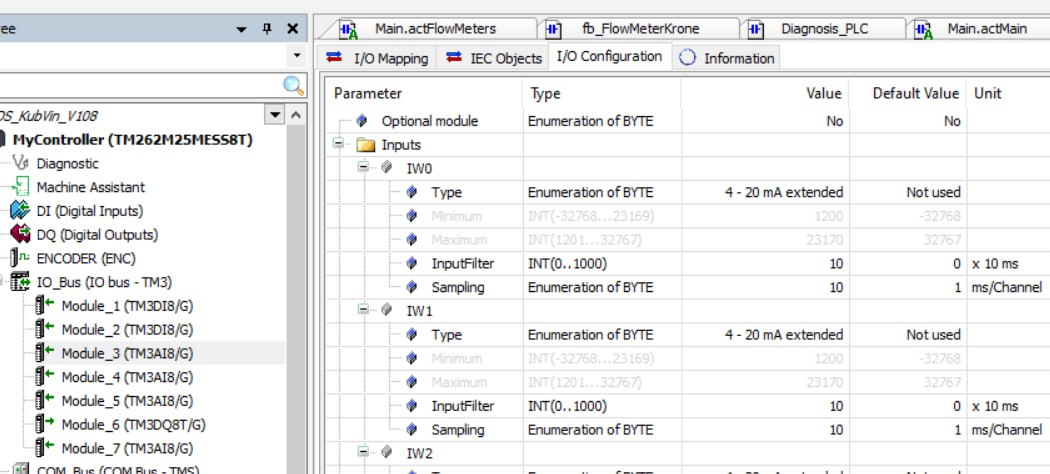Close the device tree panel
The width and height of the screenshot is (1050, 474).
[293, 29]
